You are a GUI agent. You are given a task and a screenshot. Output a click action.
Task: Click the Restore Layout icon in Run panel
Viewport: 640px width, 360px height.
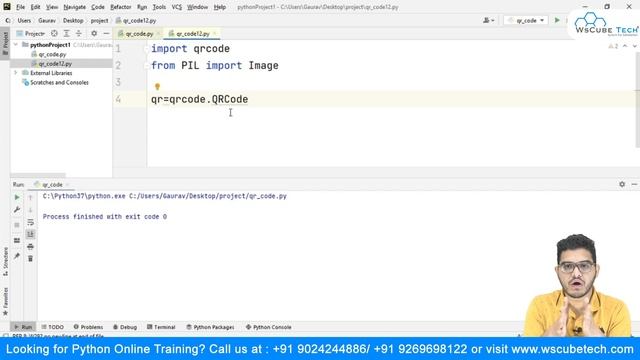click(x=17, y=240)
